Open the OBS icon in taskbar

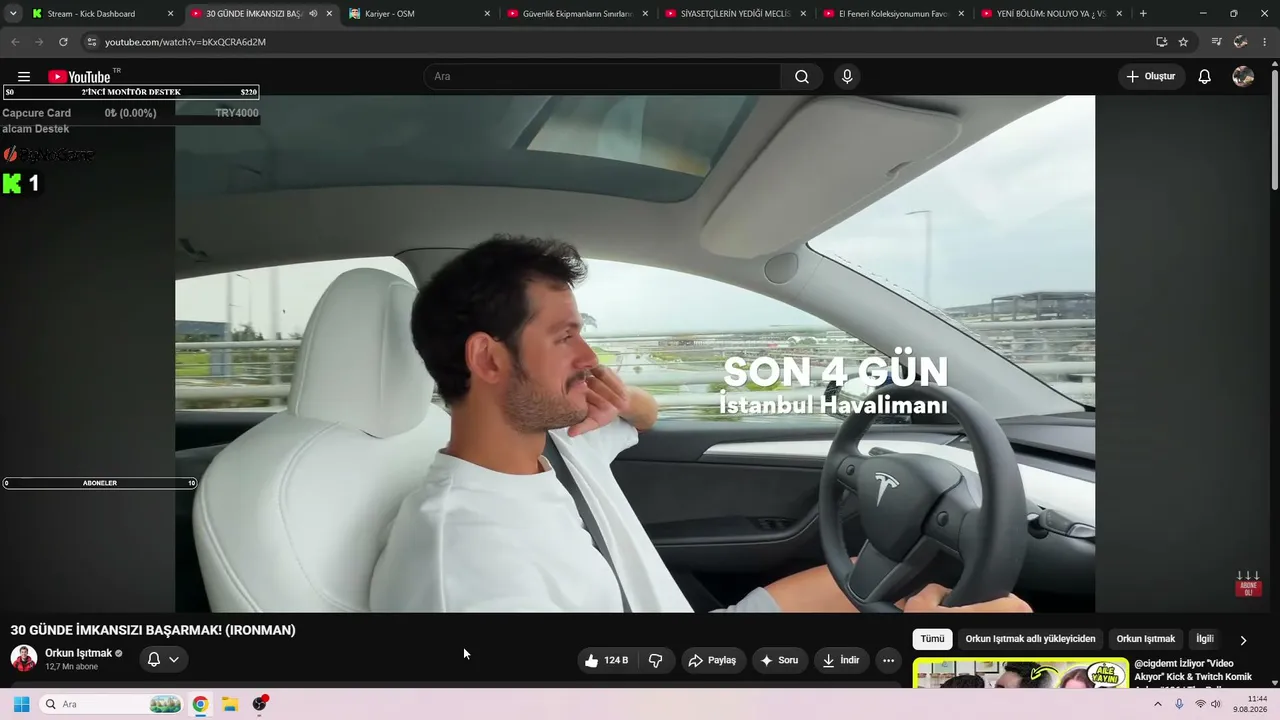coord(260,704)
